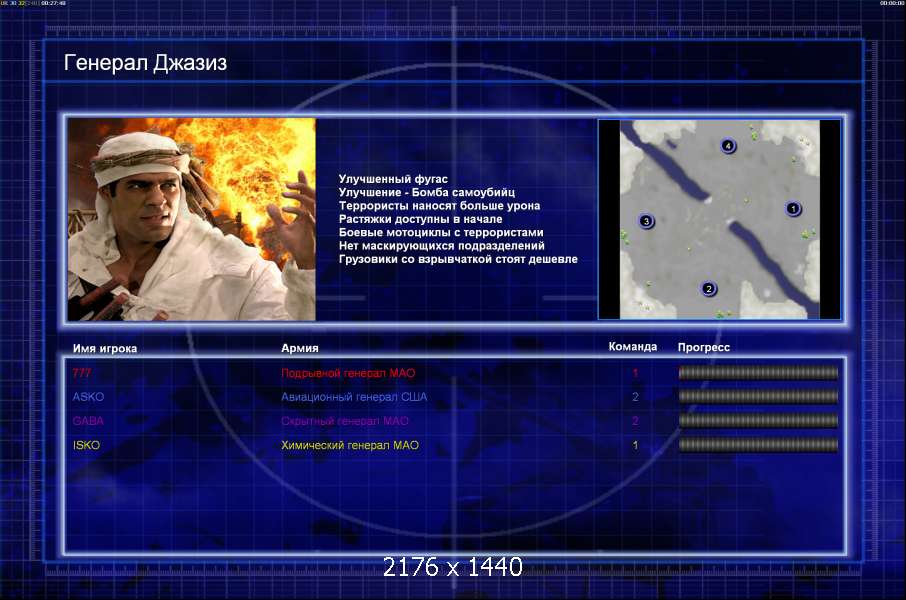Click the general's portrait image
Image resolution: width=906 pixels, height=600 pixels.
coord(191,219)
